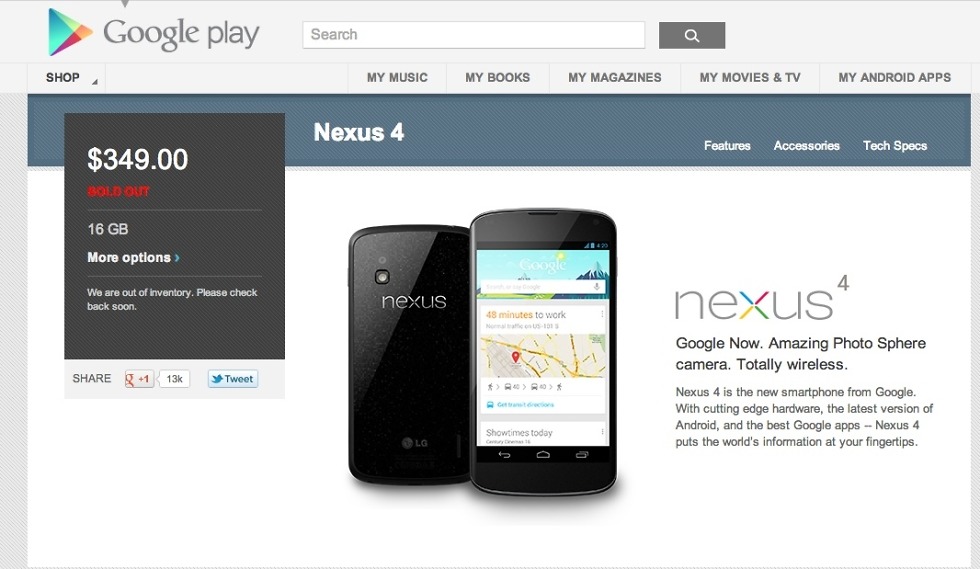Click the Google +1 share button

pos(139,379)
